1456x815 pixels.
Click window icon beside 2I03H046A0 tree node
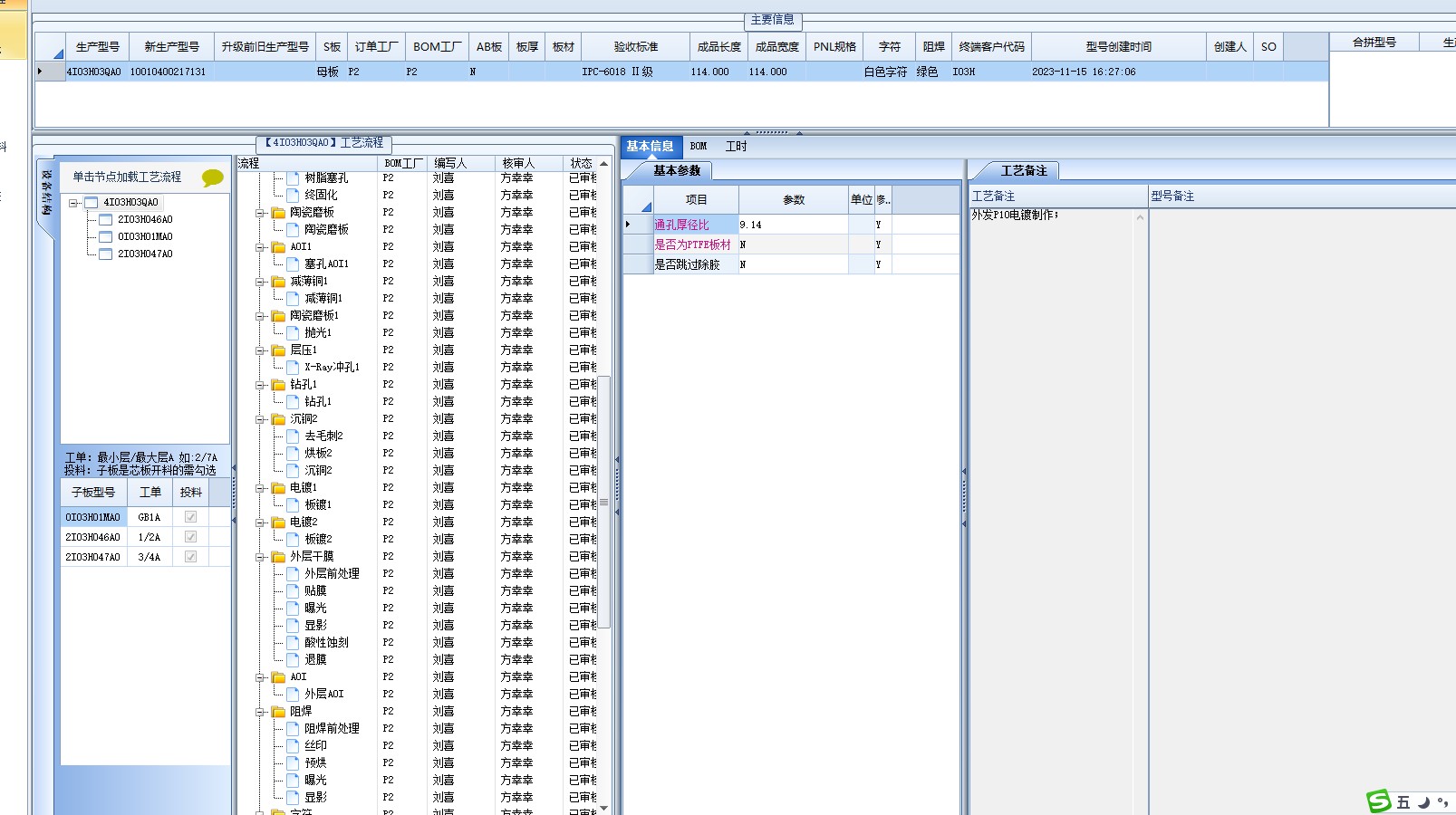click(105, 220)
